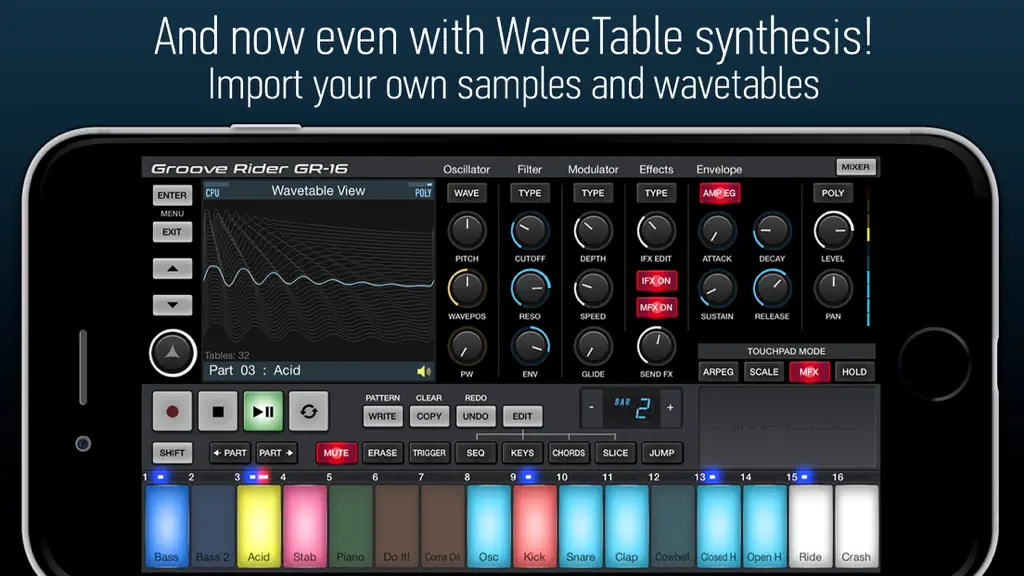The height and width of the screenshot is (576, 1024).
Task: Click the down arrow menu button
Action: 172,305
